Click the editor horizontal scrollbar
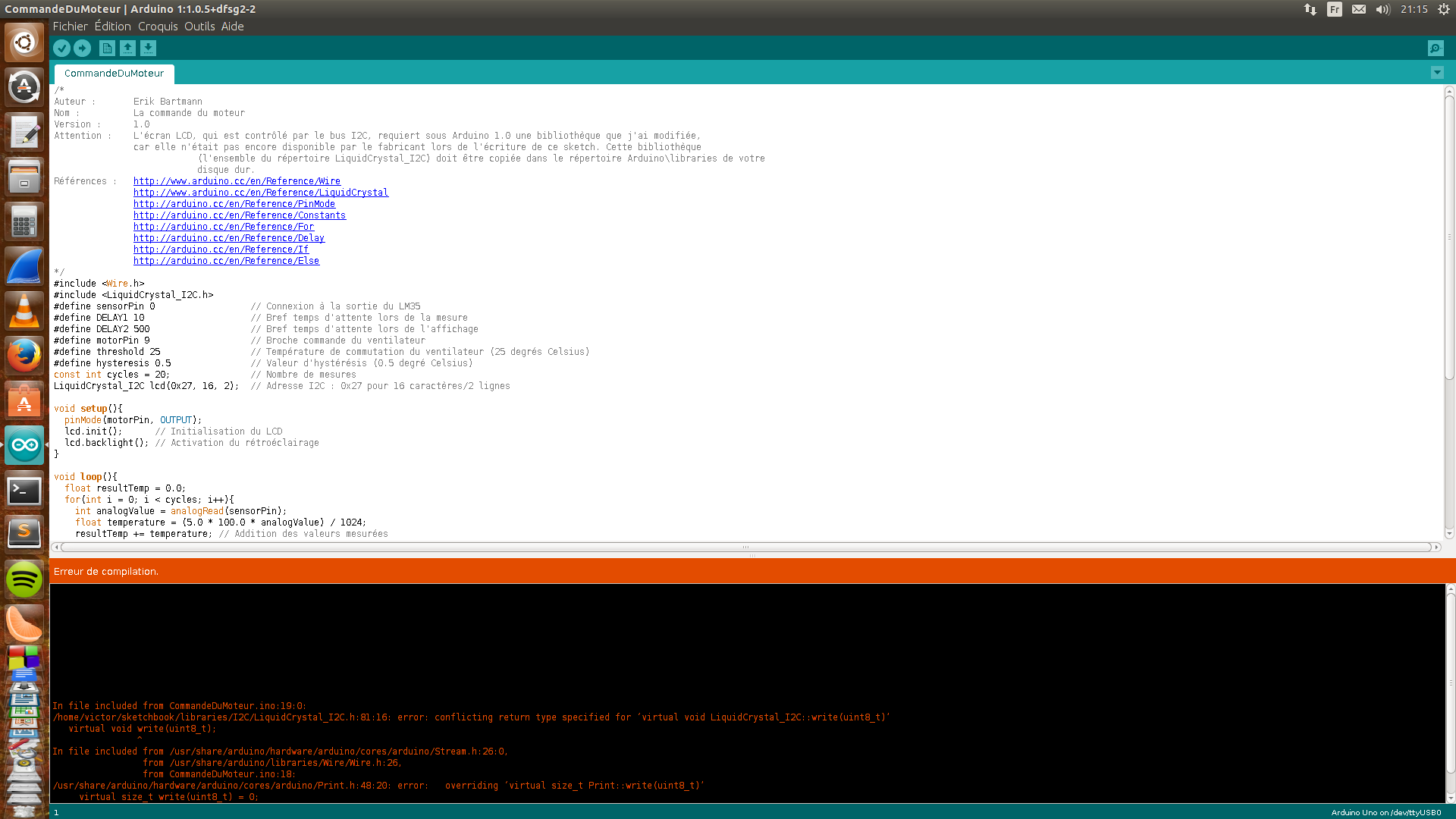Screen dimensions: 1456x819 coord(745,547)
